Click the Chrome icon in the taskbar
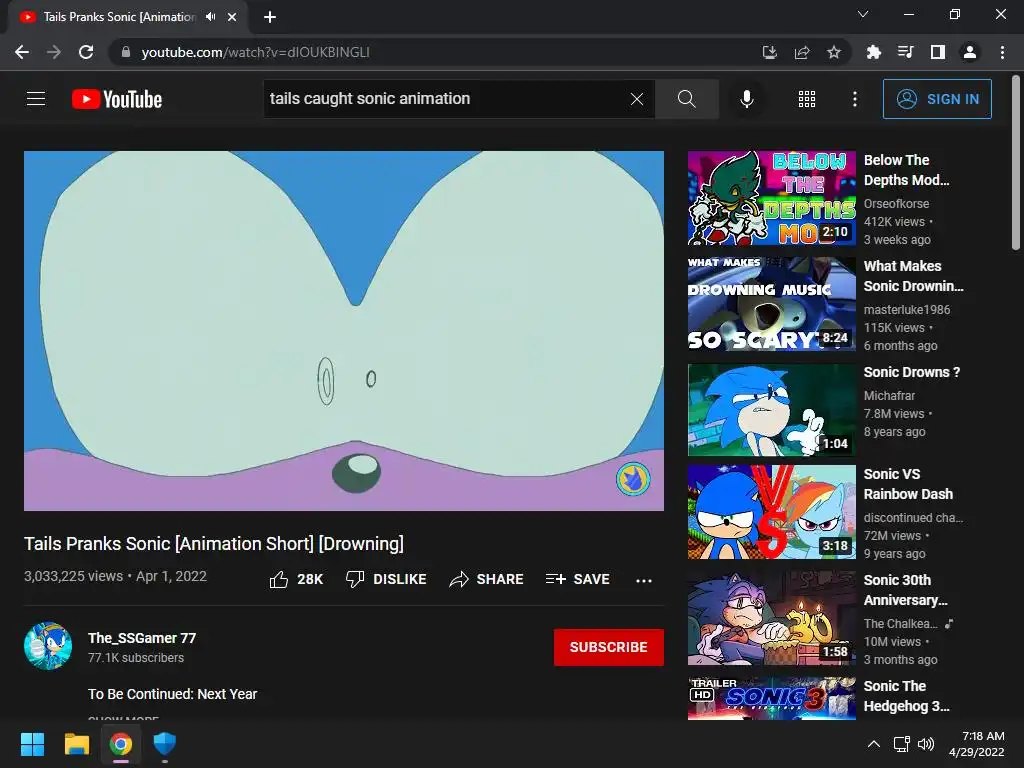 [121, 744]
